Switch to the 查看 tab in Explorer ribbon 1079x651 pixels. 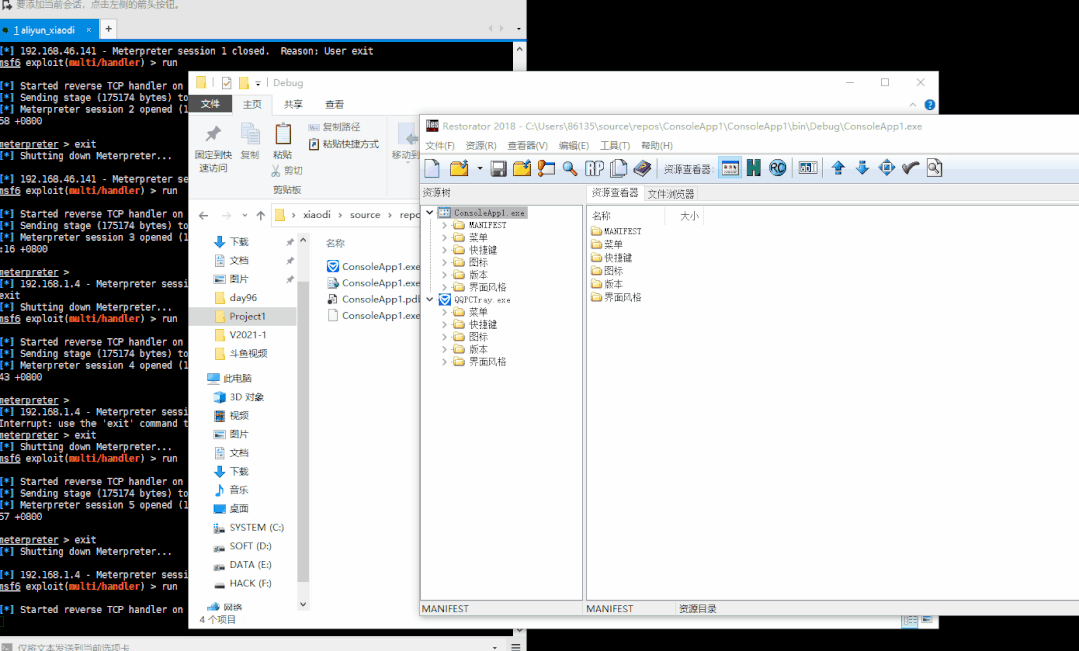pos(334,105)
